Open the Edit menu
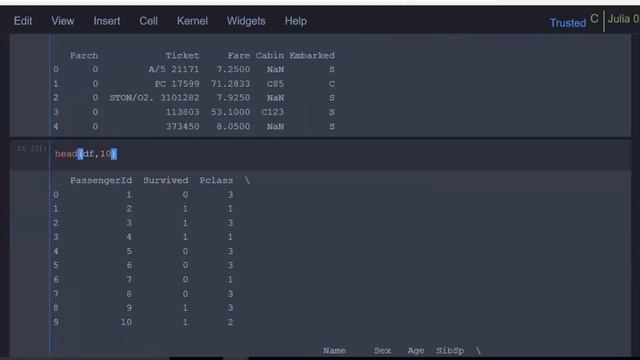Screen dimensions: 640x360 tap(23, 21)
